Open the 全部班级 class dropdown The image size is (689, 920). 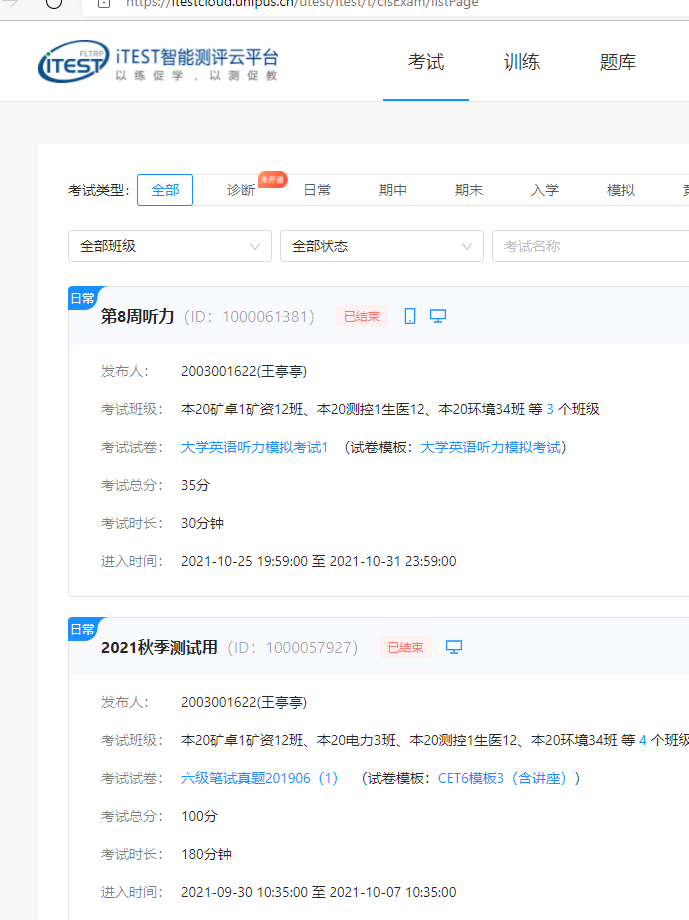[170, 246]
